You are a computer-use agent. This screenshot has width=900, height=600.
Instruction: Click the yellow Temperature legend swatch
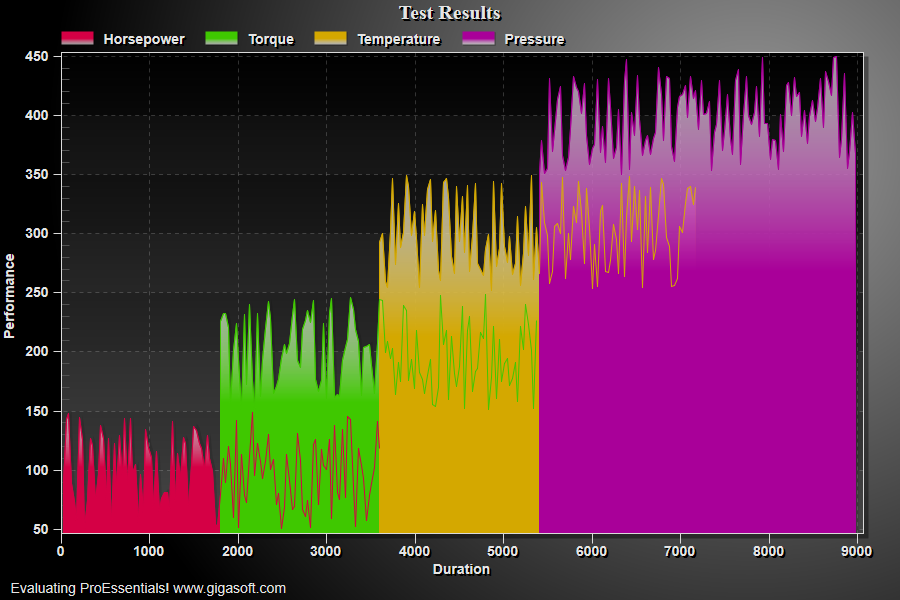331,38
